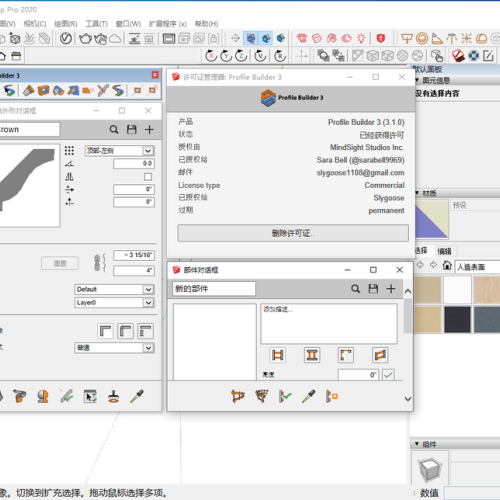This screenshot has width=500, height=500.
Task: Click the 3D cube component thumbnail
Action: [x=430, y=469]
